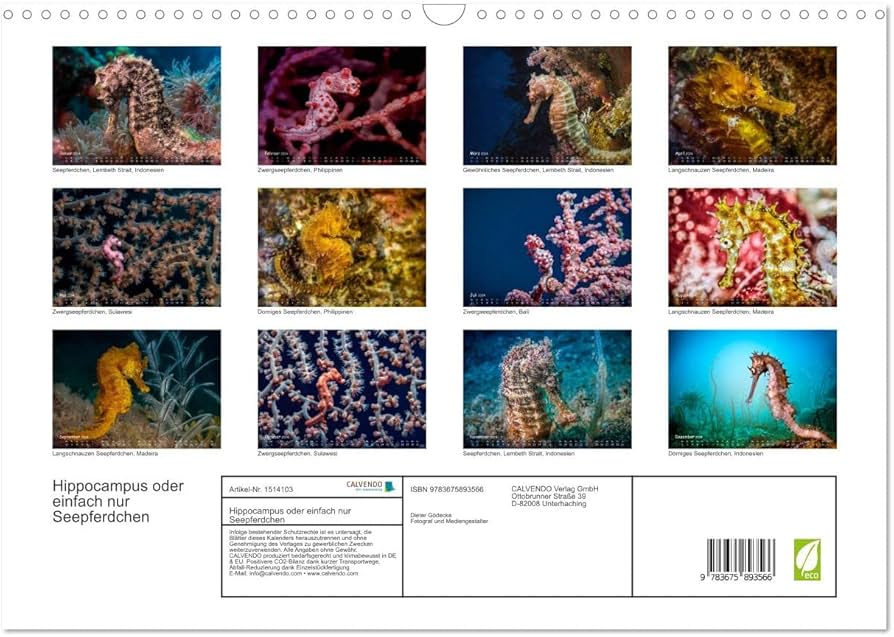Viewport: 894px width, 637px height.
Task: Click caption 'Dorniges Seepferdchen, Indonesien'
Action: tap(716, 453)
